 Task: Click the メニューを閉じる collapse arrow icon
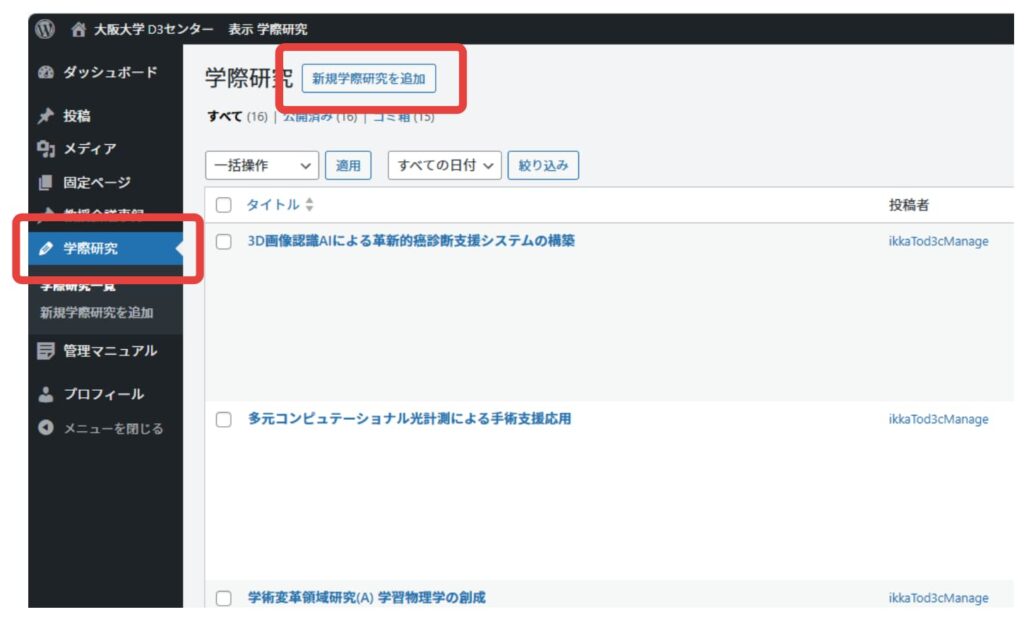pyautogui.click(x=46, y=428)
